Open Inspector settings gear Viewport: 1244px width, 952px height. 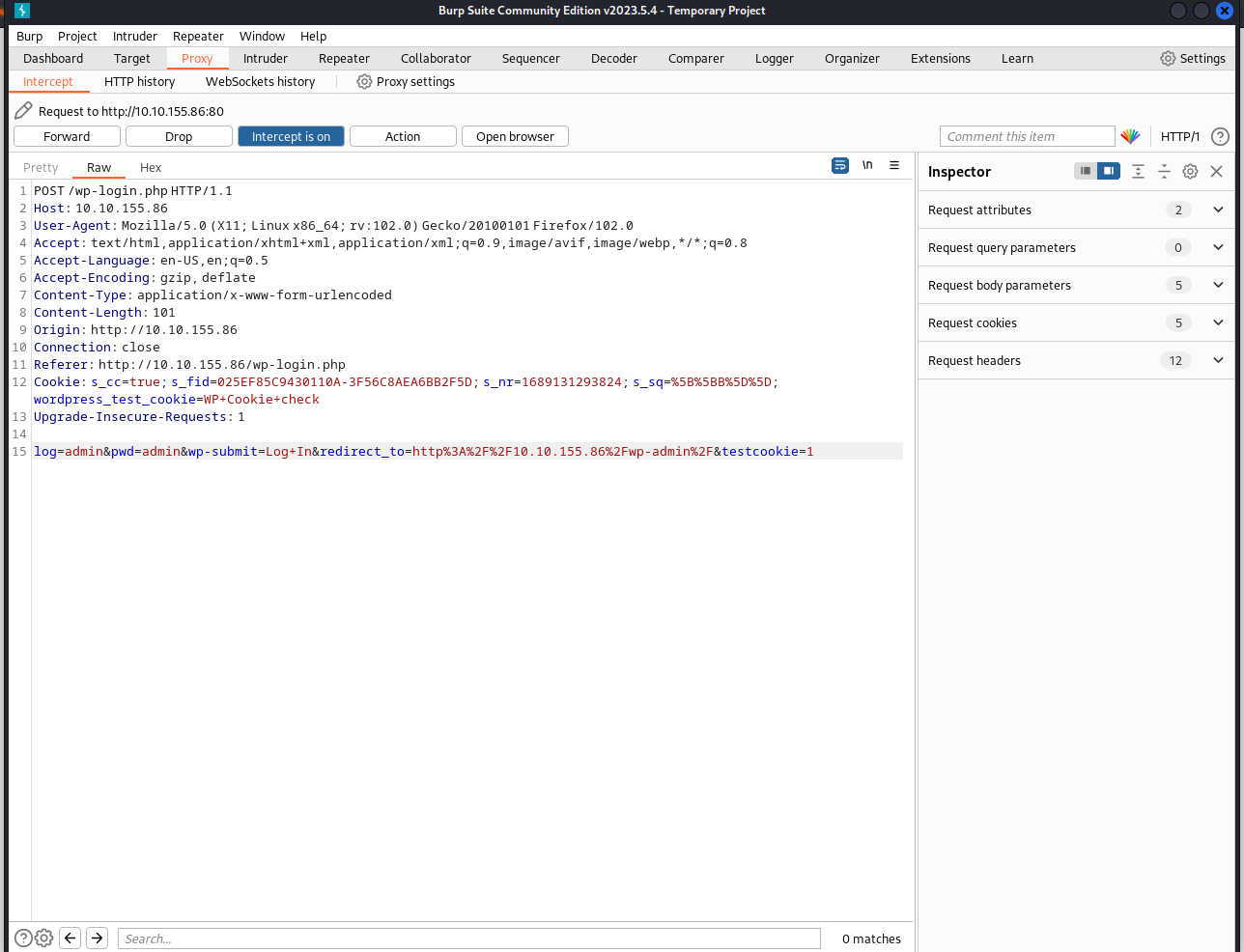pyautogui.click(x=1190, y=171)
